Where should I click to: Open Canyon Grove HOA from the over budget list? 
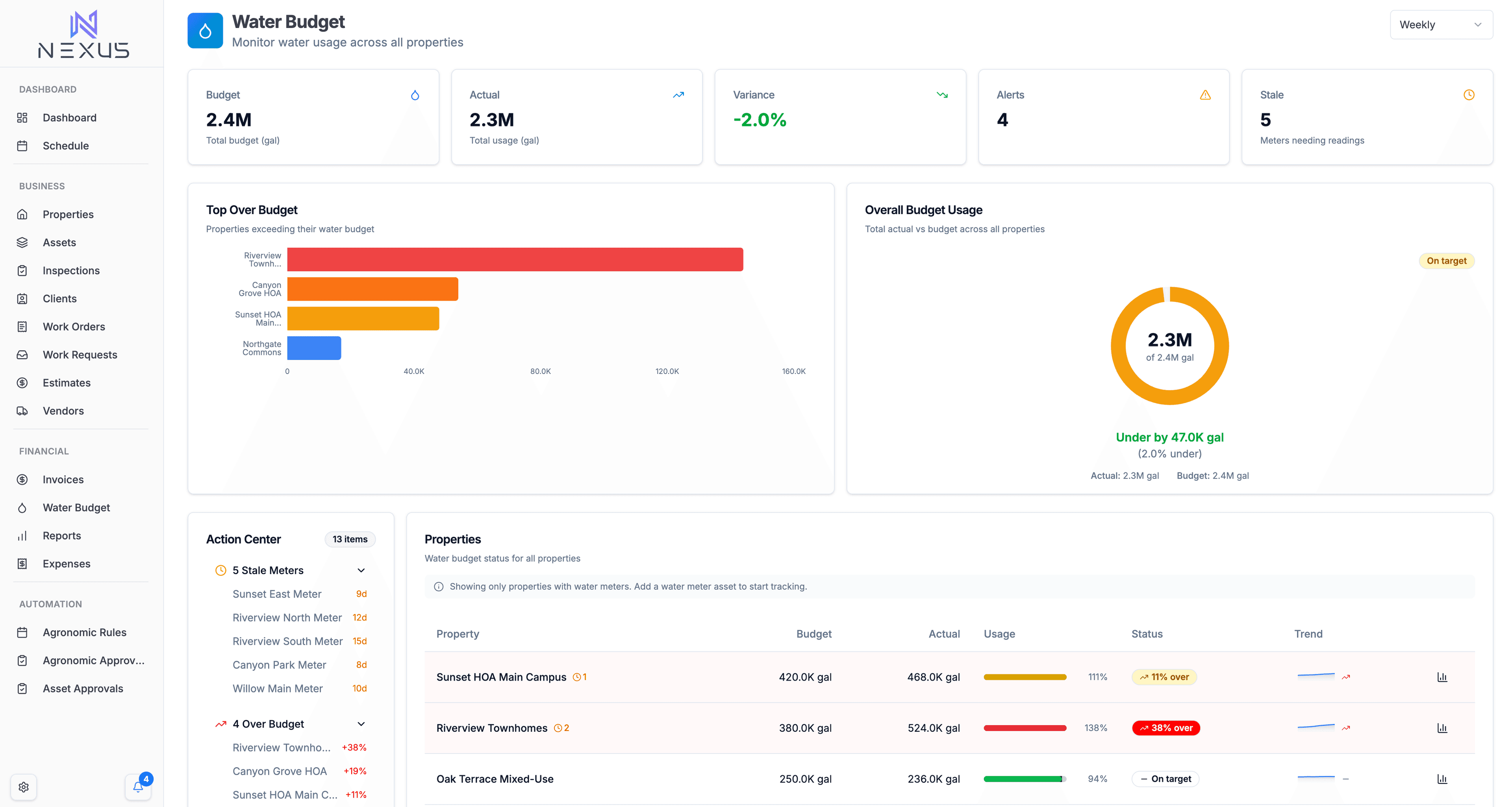click(x=280, y=771)
